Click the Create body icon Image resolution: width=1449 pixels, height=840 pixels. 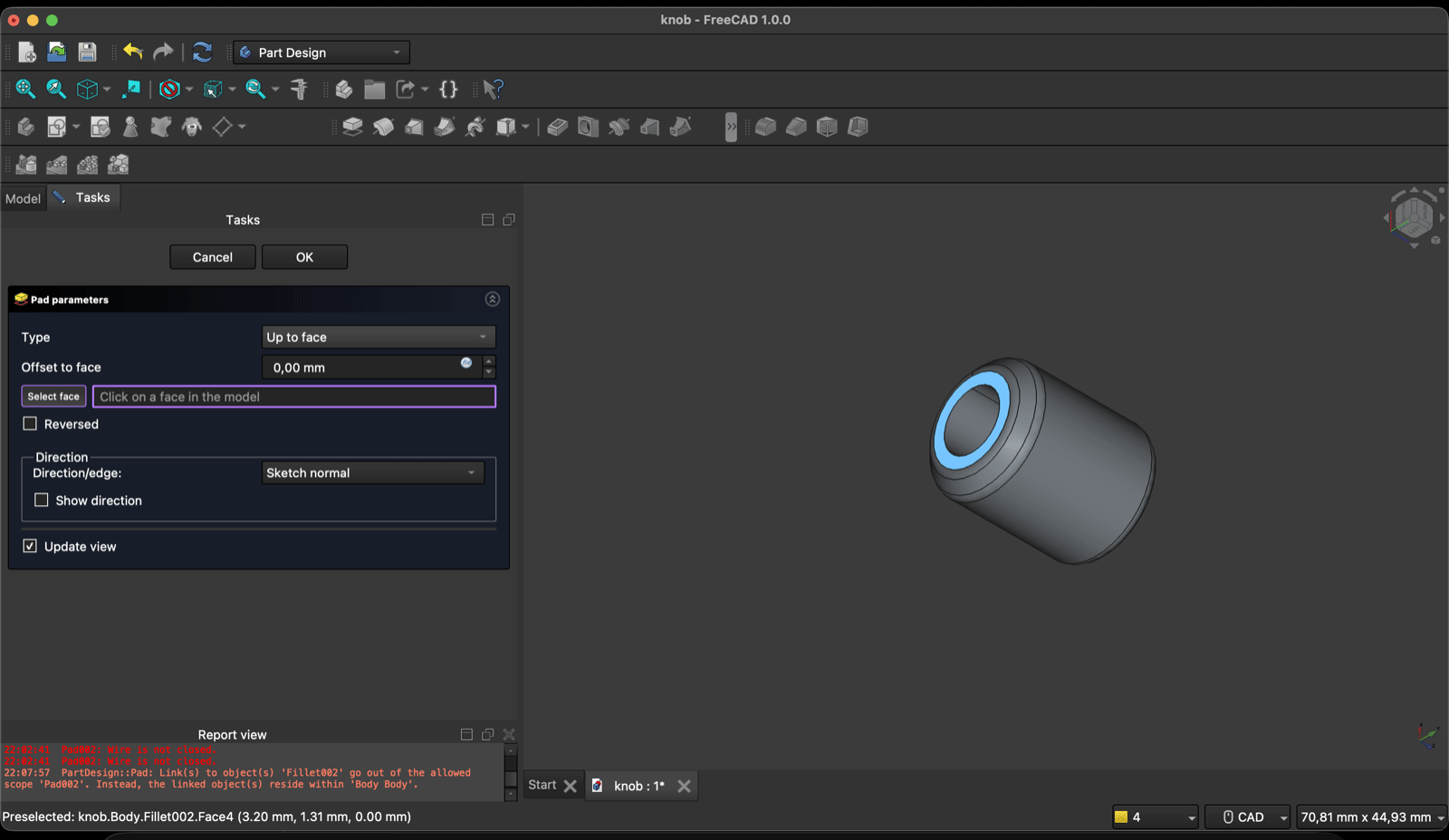[25, 127]
